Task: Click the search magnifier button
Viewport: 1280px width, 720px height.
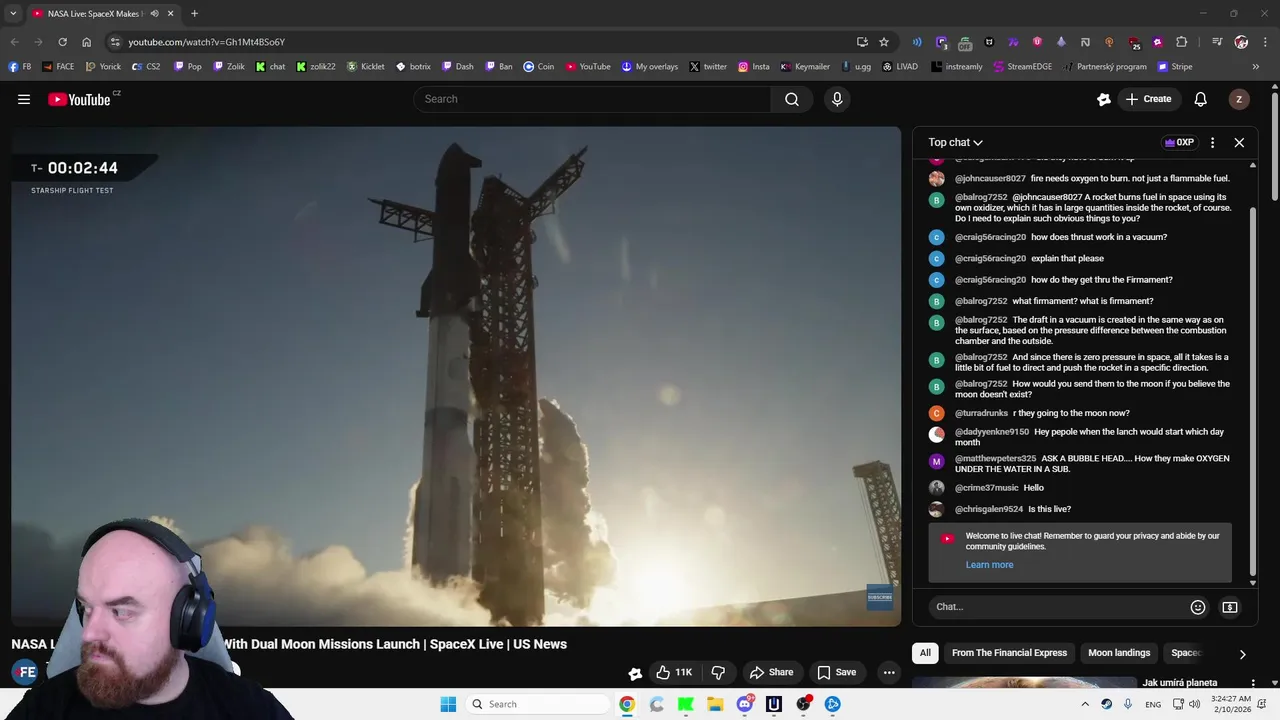Action: (792, 99)
